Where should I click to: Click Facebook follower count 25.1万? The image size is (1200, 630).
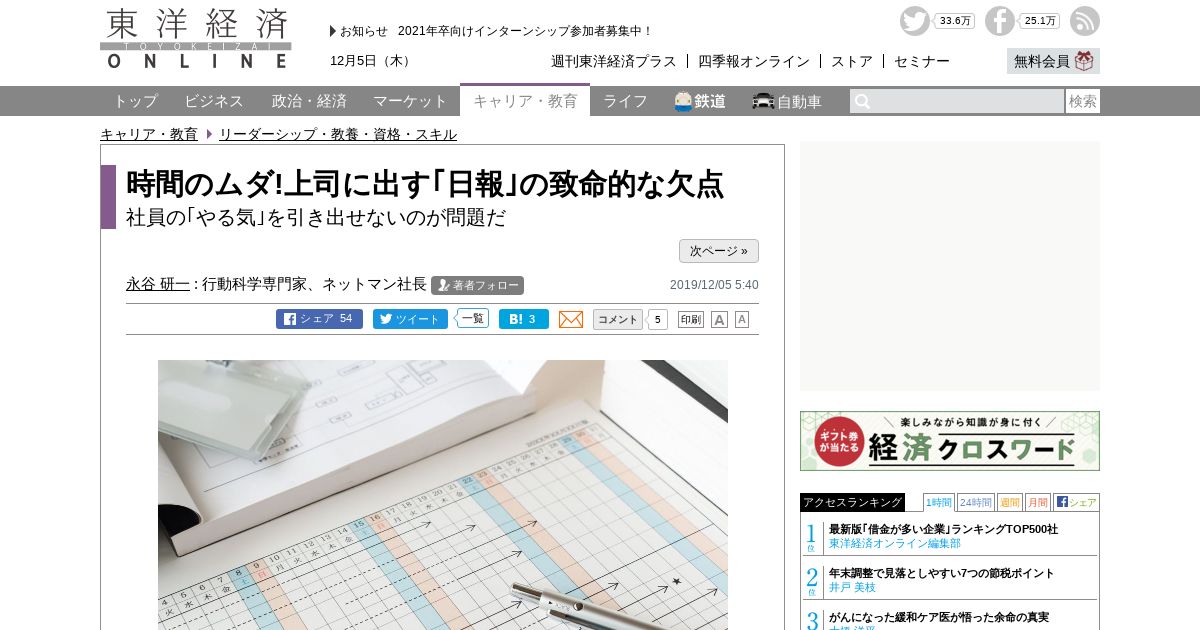[x=1040, y=21]
